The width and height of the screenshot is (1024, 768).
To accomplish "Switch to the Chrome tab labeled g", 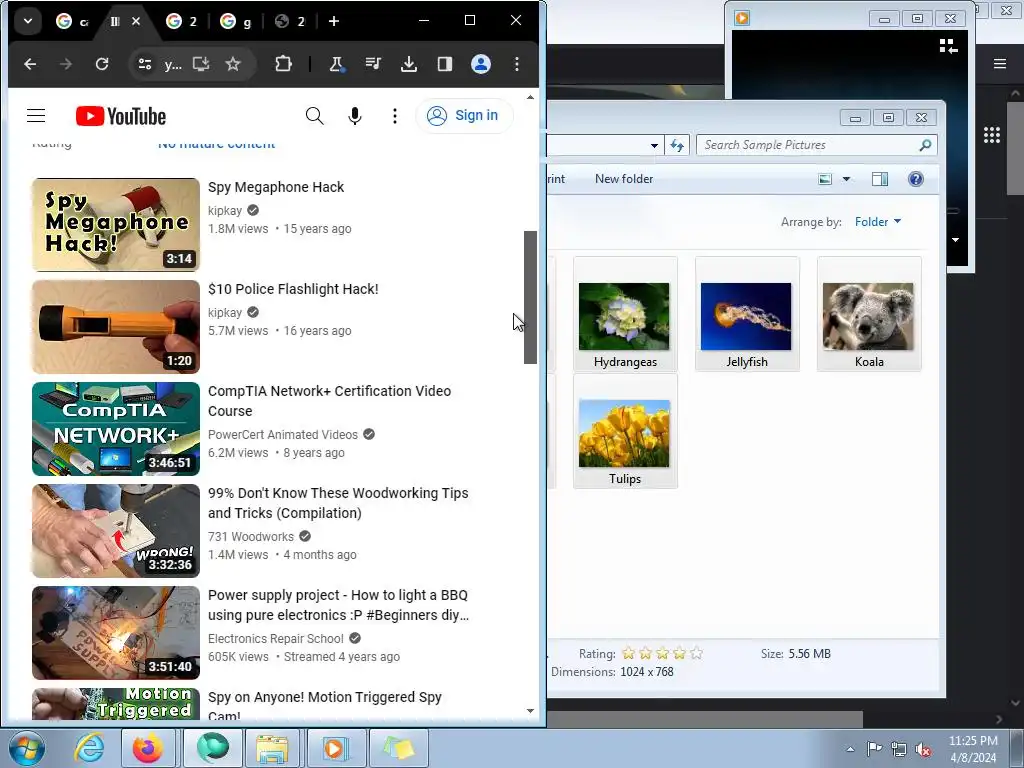I will point(236,22).
